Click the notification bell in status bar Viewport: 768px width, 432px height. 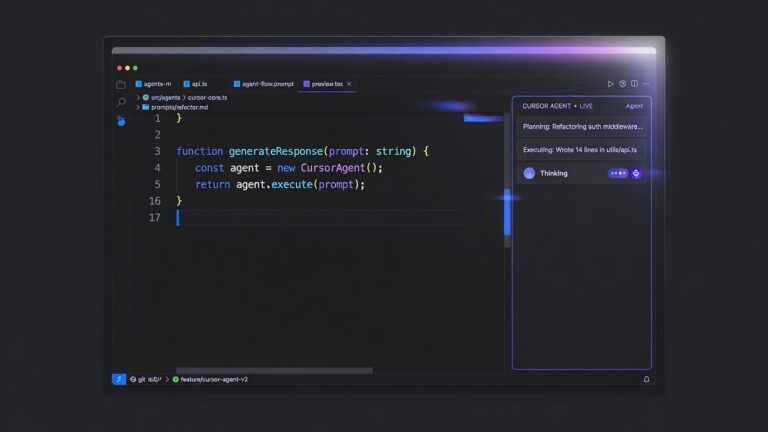(x=647, y=379)
